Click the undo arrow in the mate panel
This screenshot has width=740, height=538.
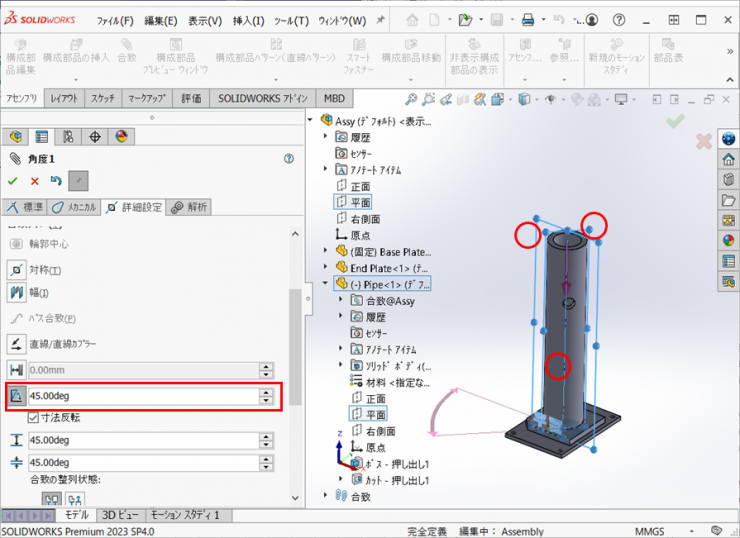(57, 181)
